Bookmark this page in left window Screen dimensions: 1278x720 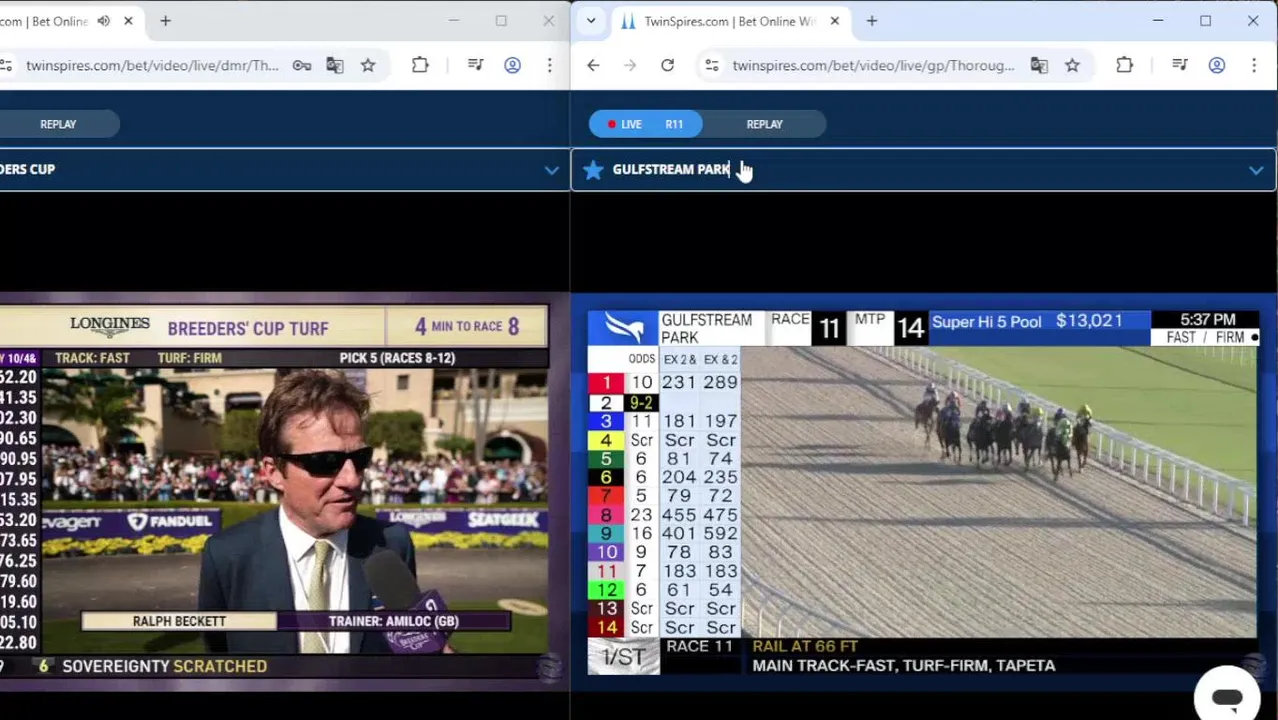coord(368,66)
